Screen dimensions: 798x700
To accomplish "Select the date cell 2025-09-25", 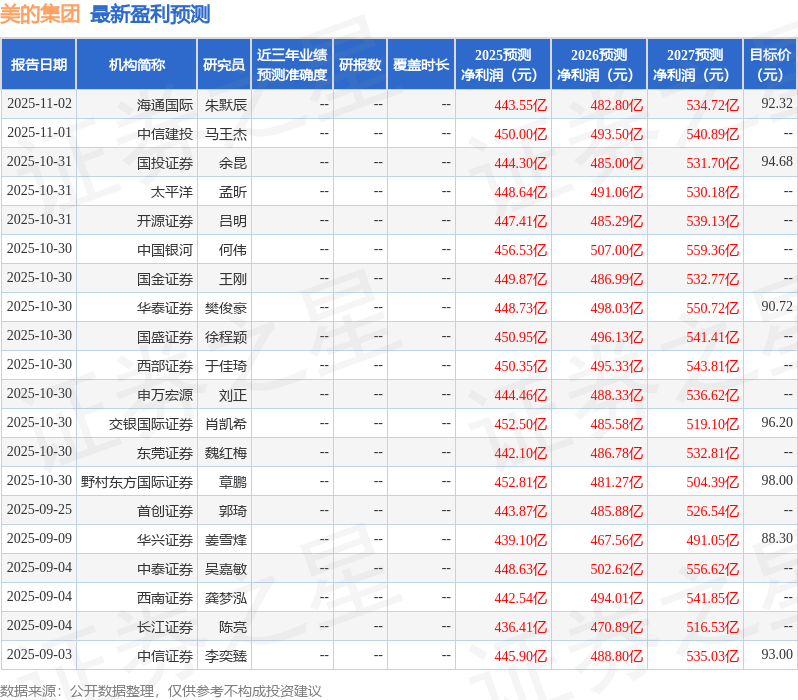I will click(39, 510).
